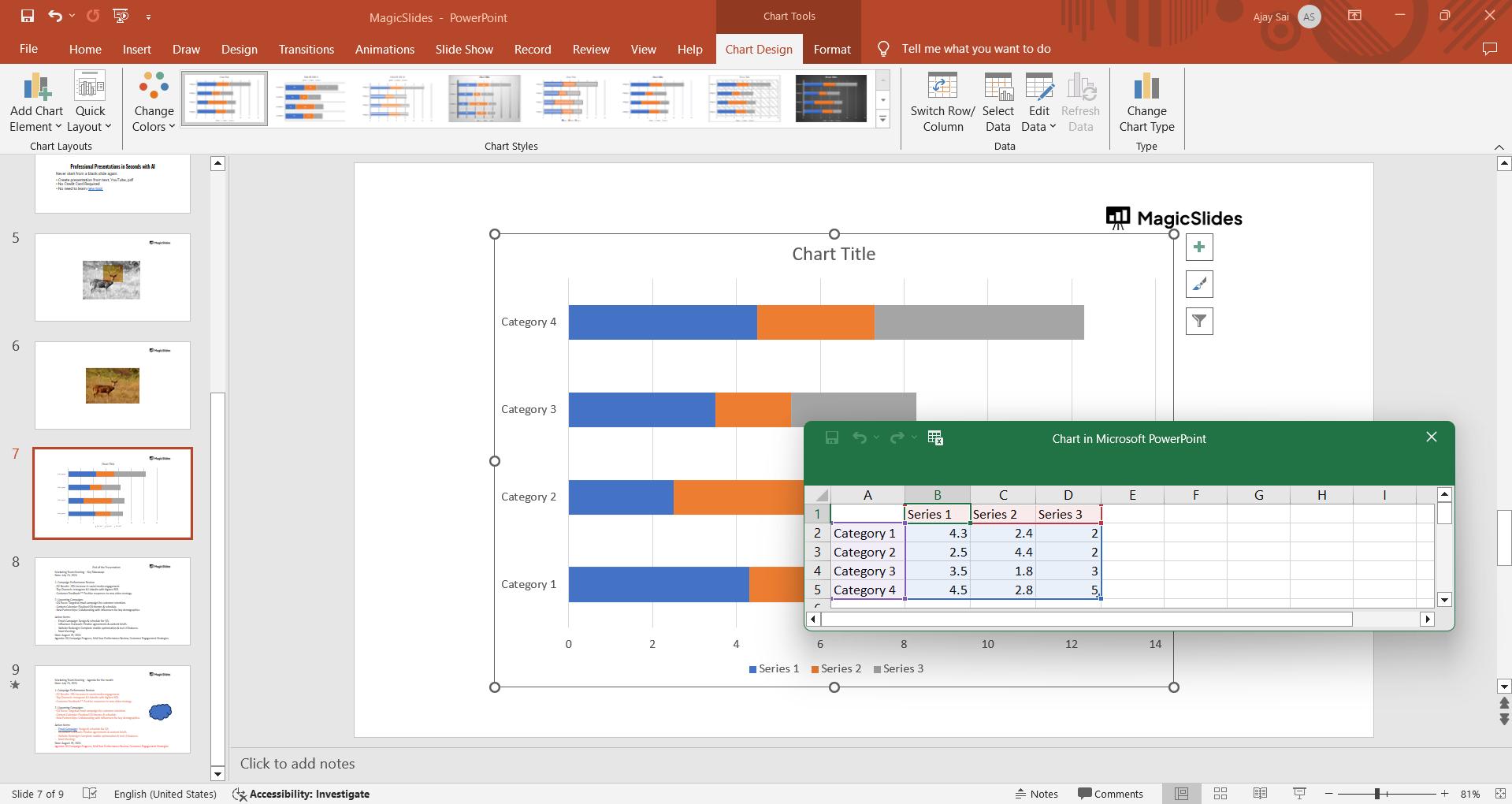
Task: Select cell B2 containing 4.3
Action: click(x=938, y=533)
